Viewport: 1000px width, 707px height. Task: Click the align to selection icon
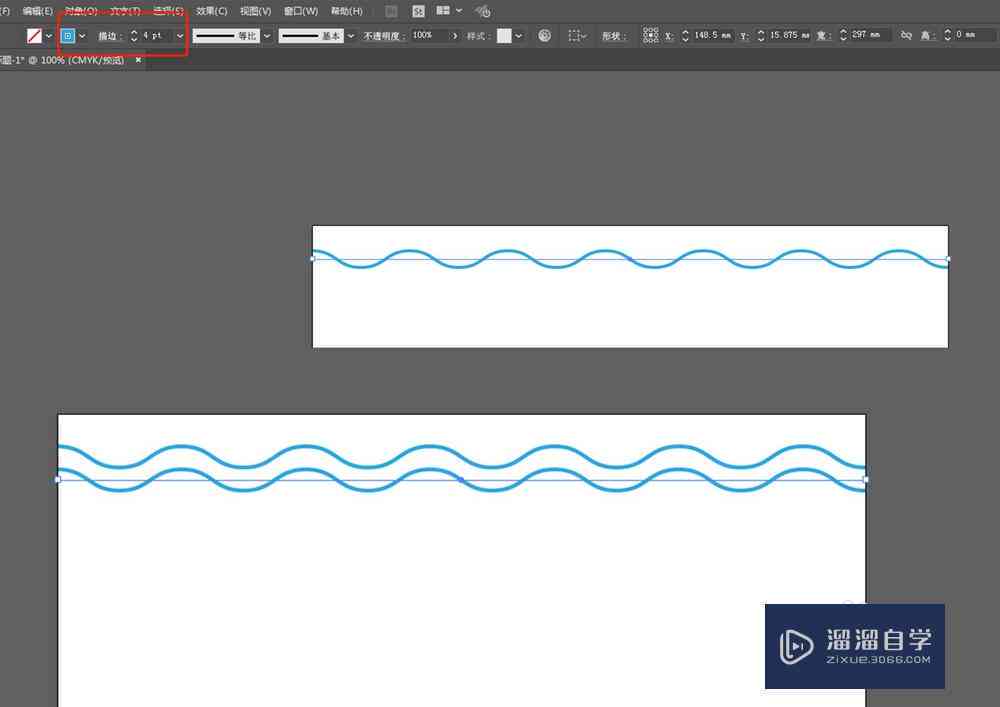coord(574,36)
